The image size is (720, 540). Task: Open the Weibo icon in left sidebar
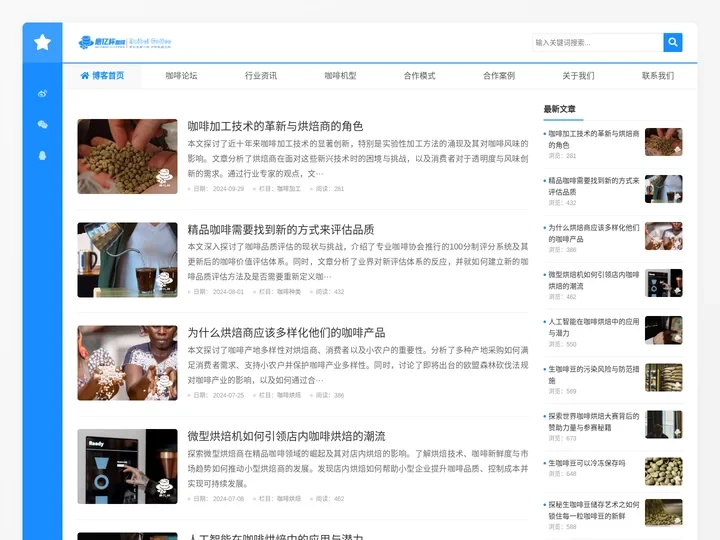[42, 94]
